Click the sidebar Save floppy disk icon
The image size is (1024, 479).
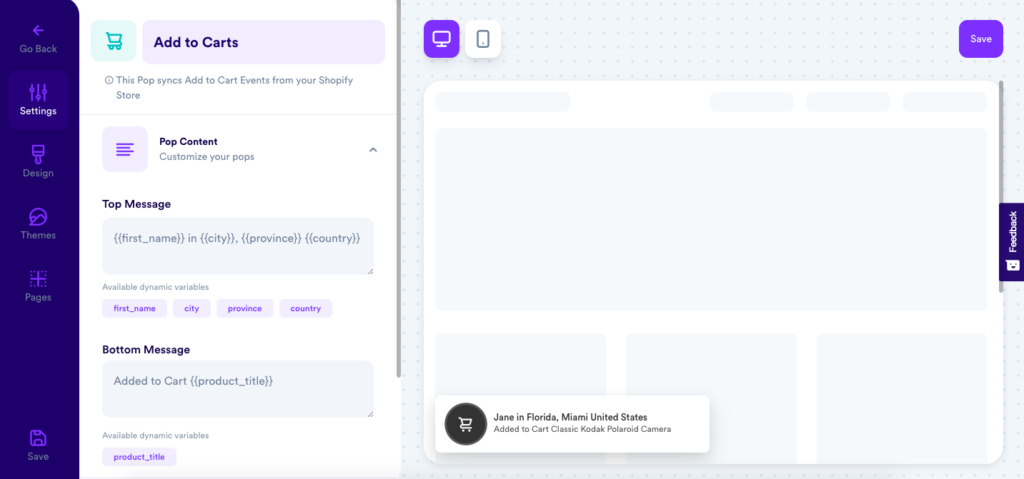click(x=38, y=438)
